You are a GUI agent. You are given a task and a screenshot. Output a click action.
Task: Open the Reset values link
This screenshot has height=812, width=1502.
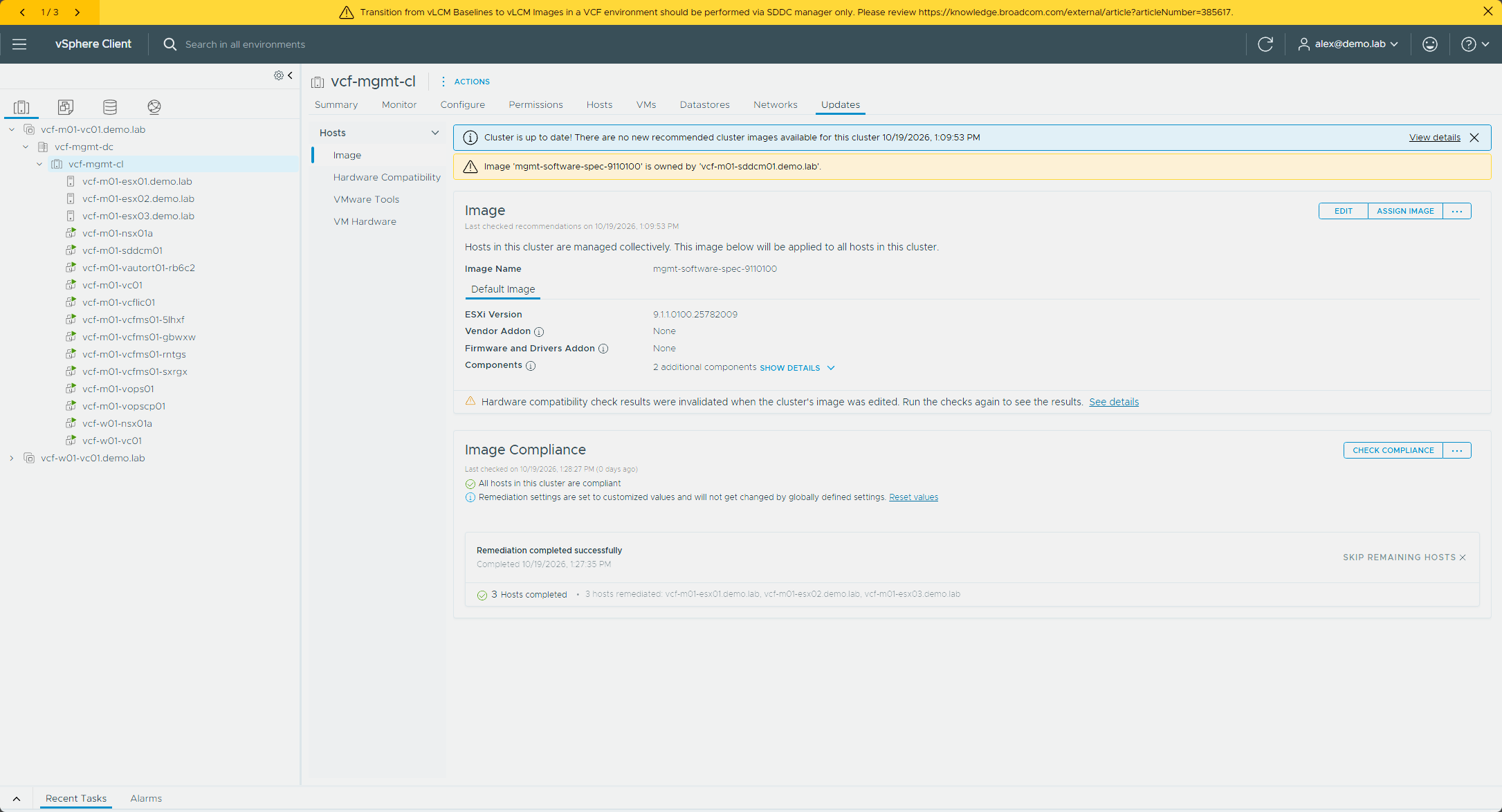(913, 497)
